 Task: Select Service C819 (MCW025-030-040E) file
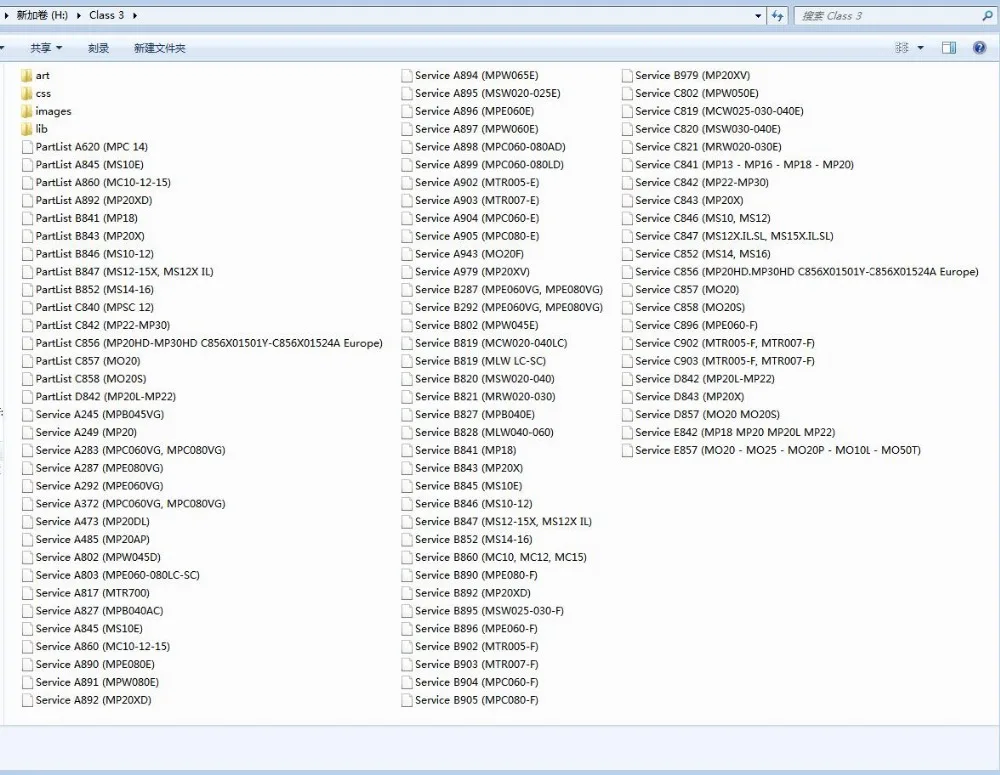[x=719, y=111]
